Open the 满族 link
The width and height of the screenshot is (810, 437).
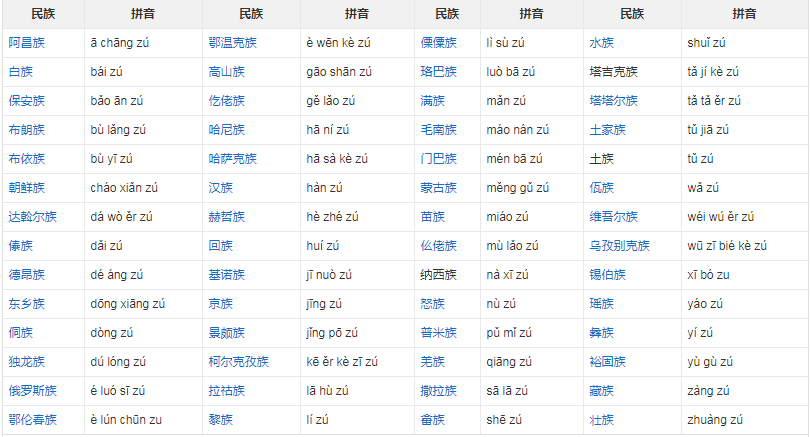pyautogui.click(x=432, y=101)
